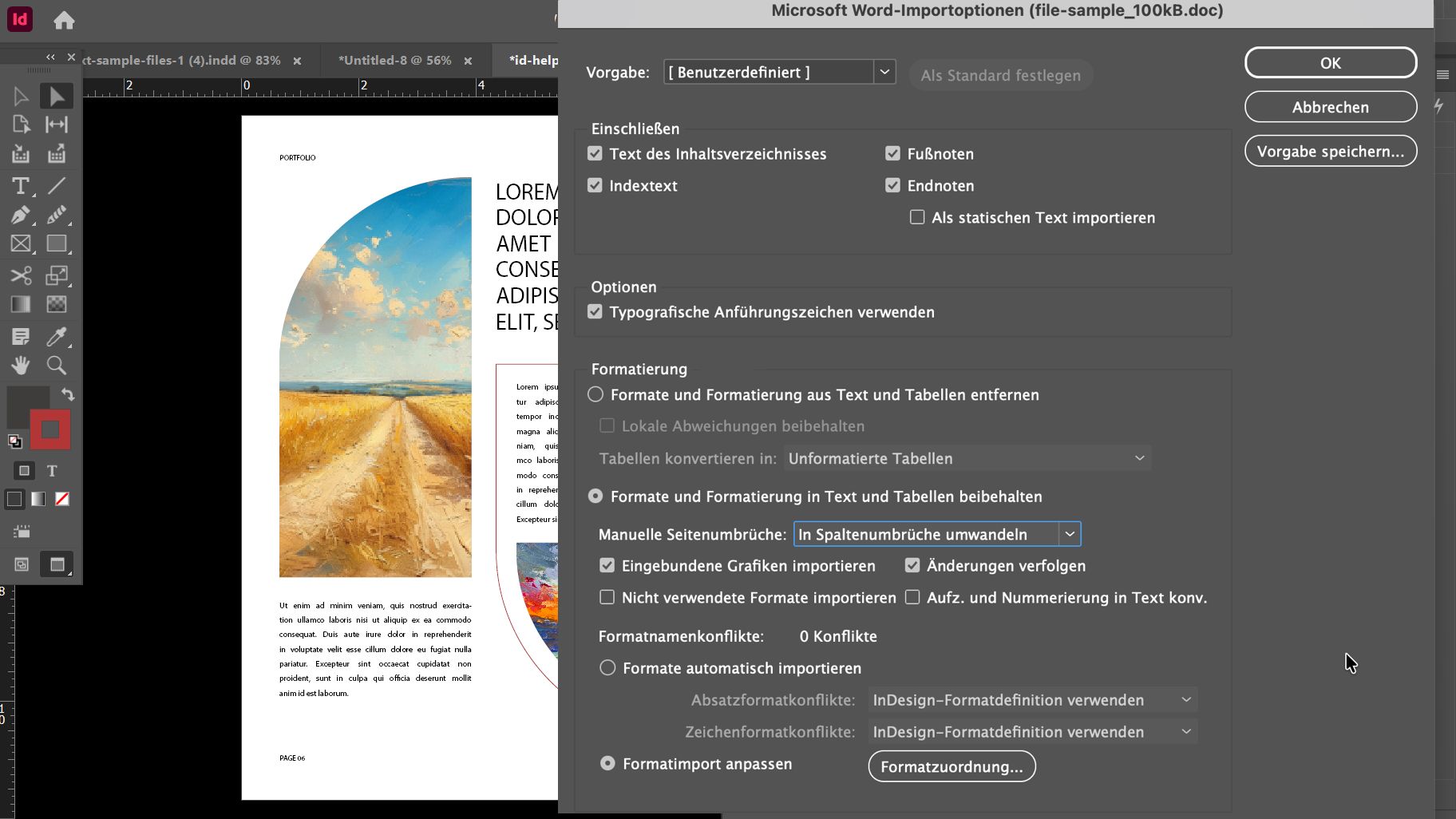Select Formate und Formatierung entfernen option
This screenshot has height=819, width=1456.
(595, 394)
